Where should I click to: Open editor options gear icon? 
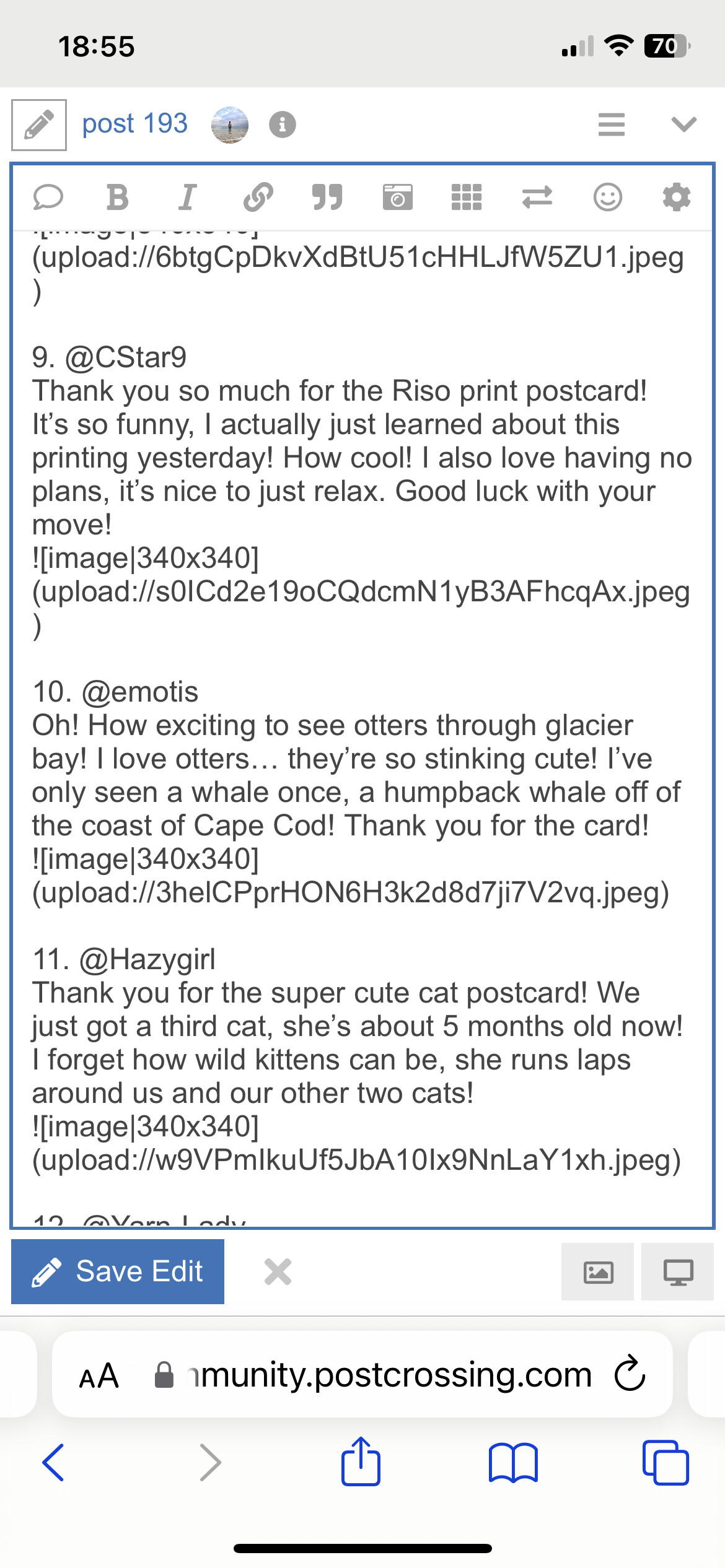(677, 198)
